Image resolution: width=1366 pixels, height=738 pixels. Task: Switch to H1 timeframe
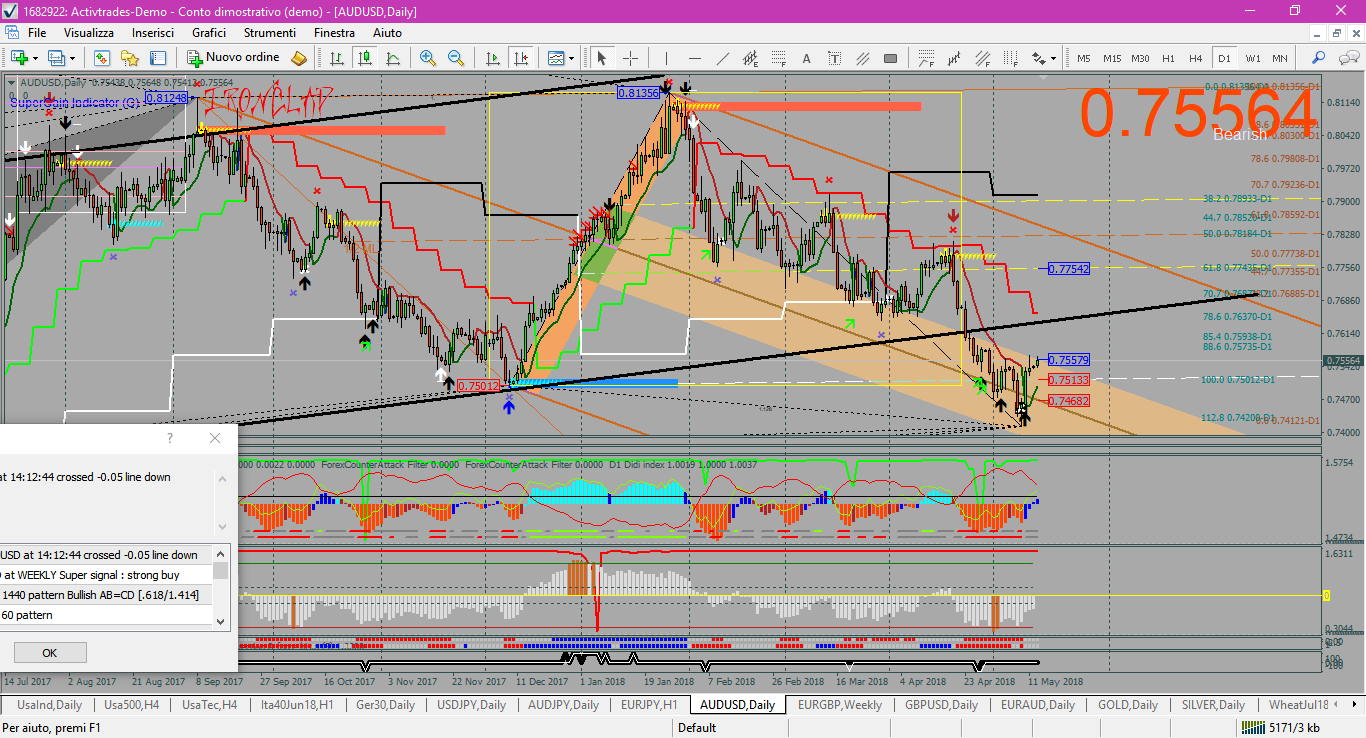coord(1168,58)
